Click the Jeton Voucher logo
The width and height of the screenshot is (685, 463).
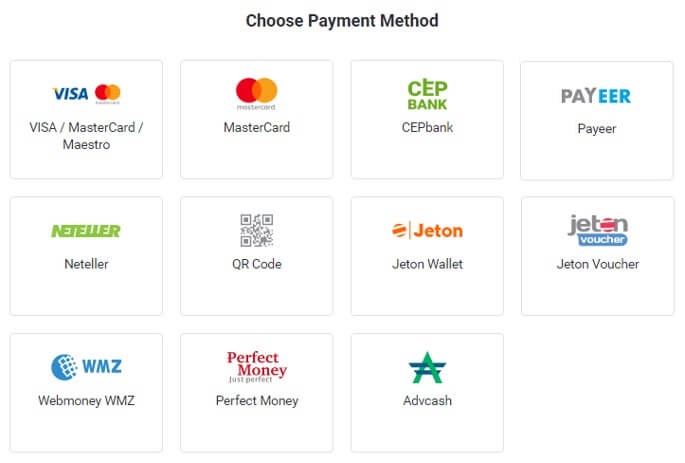click(x=597, y=230)
